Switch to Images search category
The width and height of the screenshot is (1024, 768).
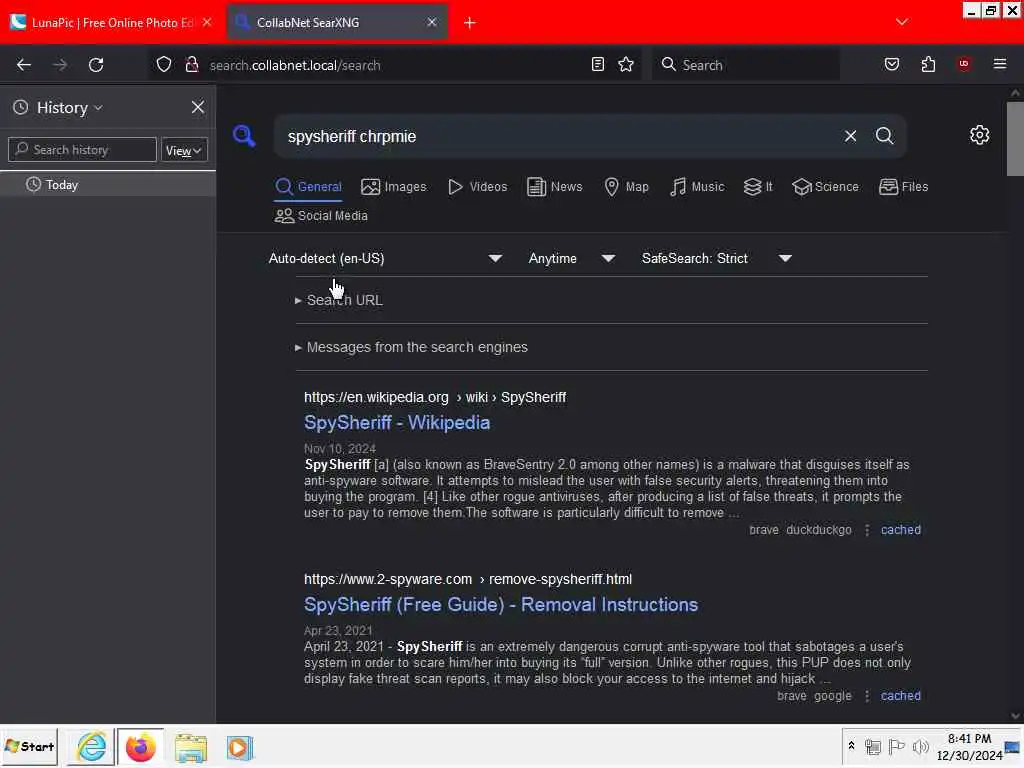point(394,187)
